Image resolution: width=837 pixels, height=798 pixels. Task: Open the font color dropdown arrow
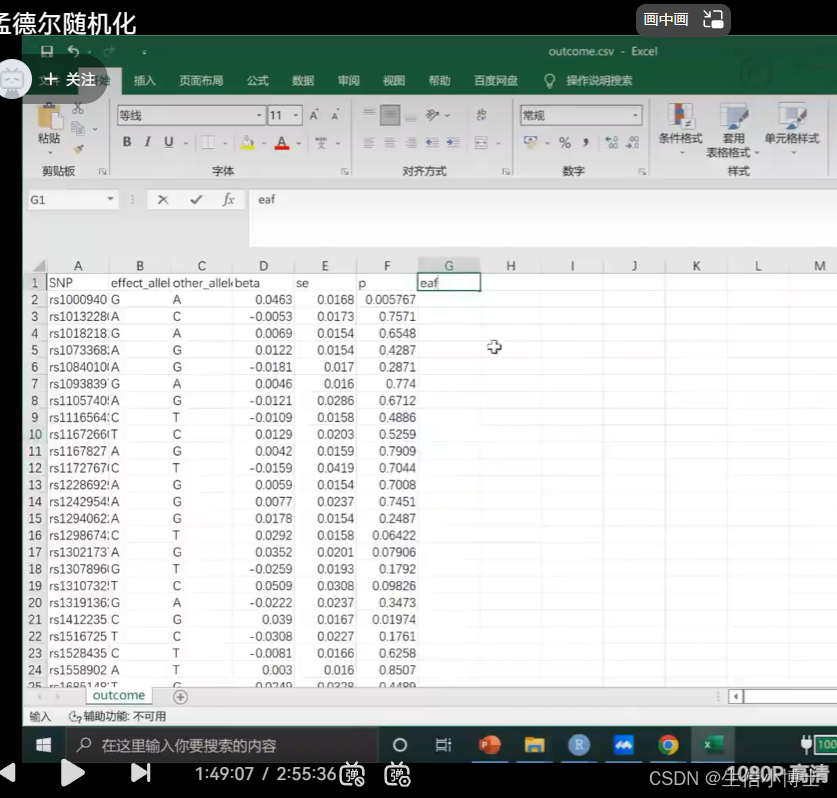click(x=298, y=143)
